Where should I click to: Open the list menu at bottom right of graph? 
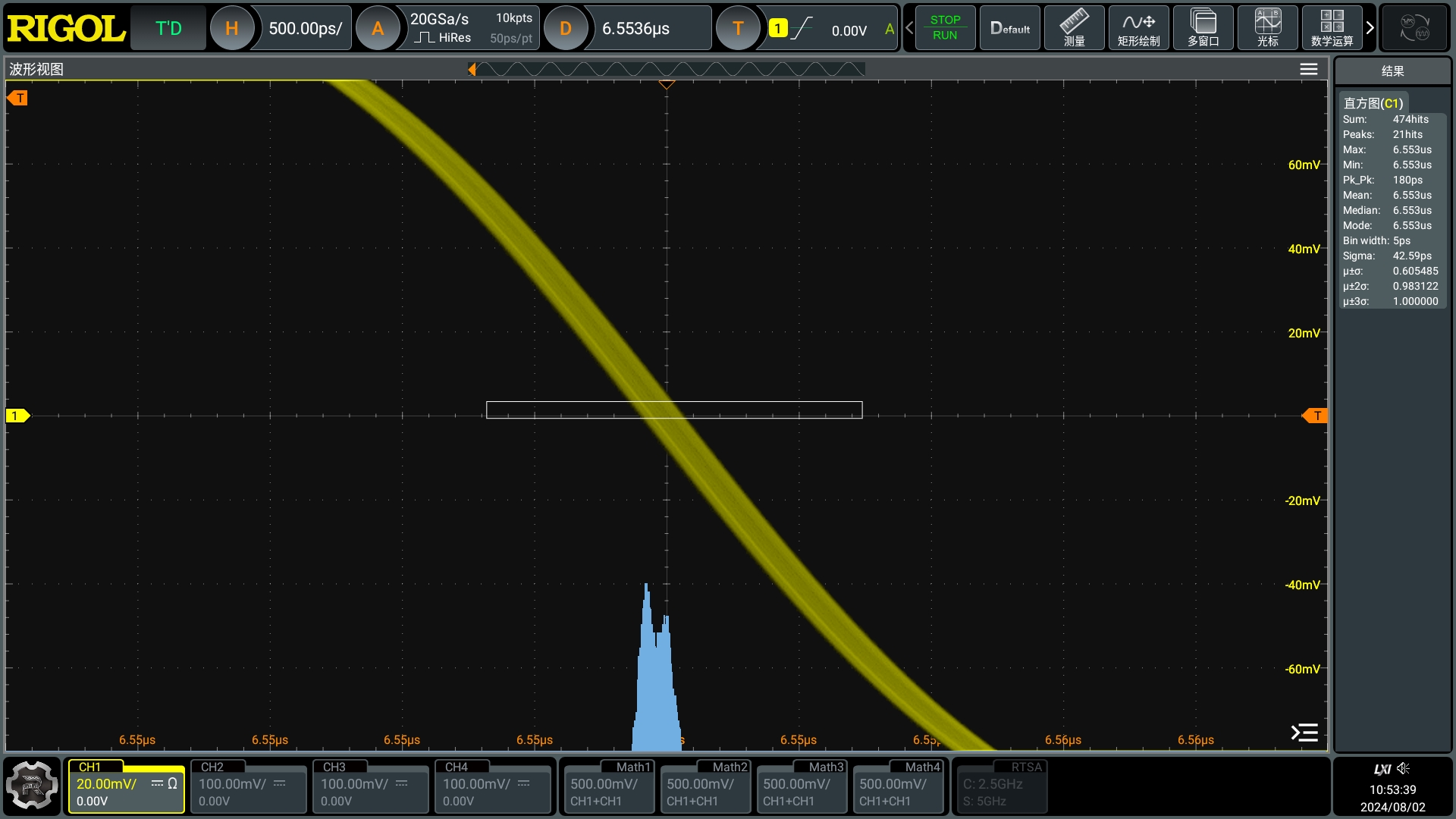click(1303, 733)
